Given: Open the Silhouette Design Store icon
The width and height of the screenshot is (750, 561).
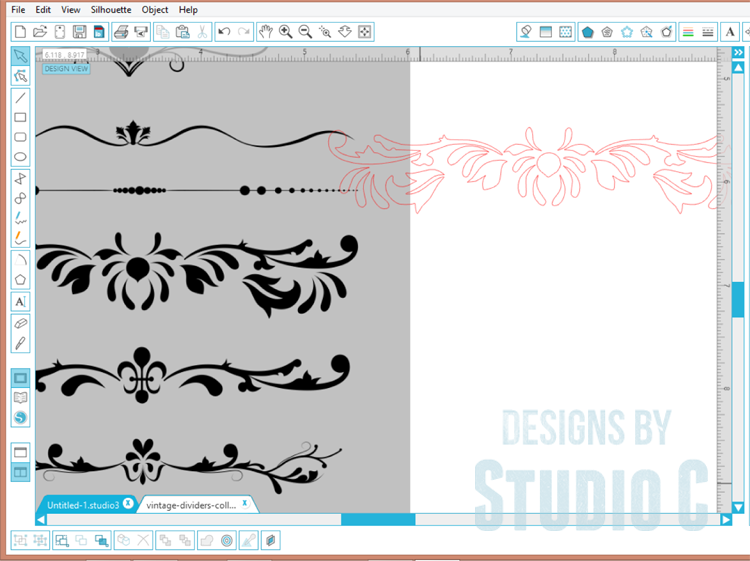Looking at the screenshot, I should [x=20, y=417].
